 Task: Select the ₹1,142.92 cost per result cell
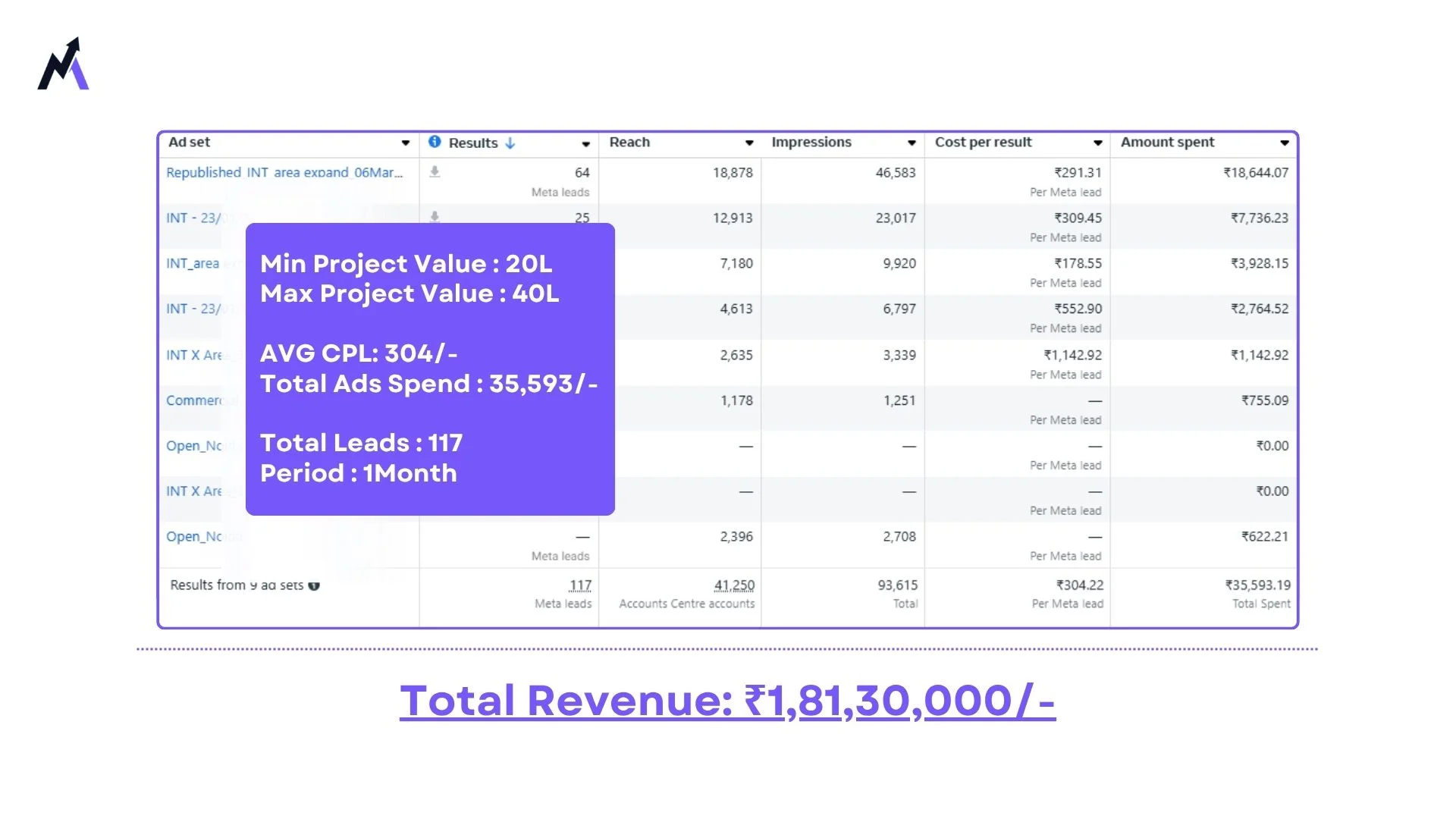click(x=1072, y=355)
